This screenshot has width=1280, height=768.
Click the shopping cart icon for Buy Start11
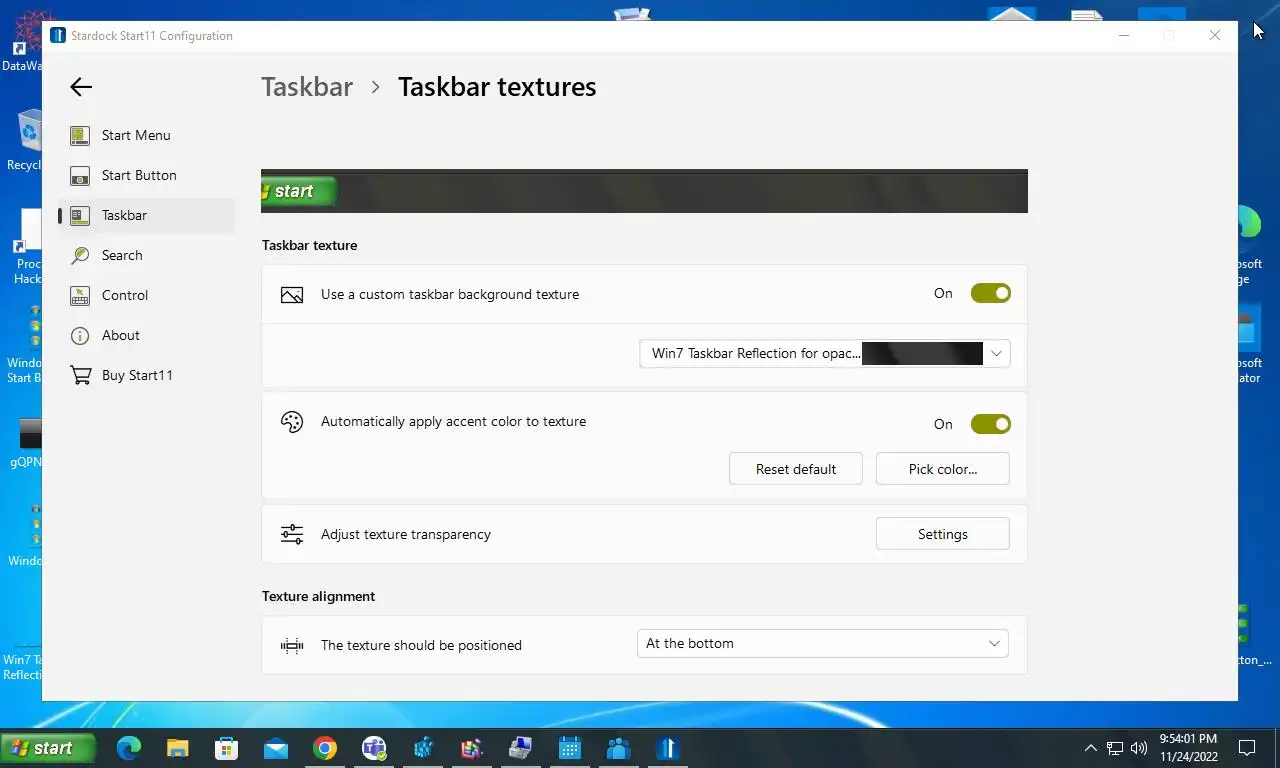click(81, 375)
